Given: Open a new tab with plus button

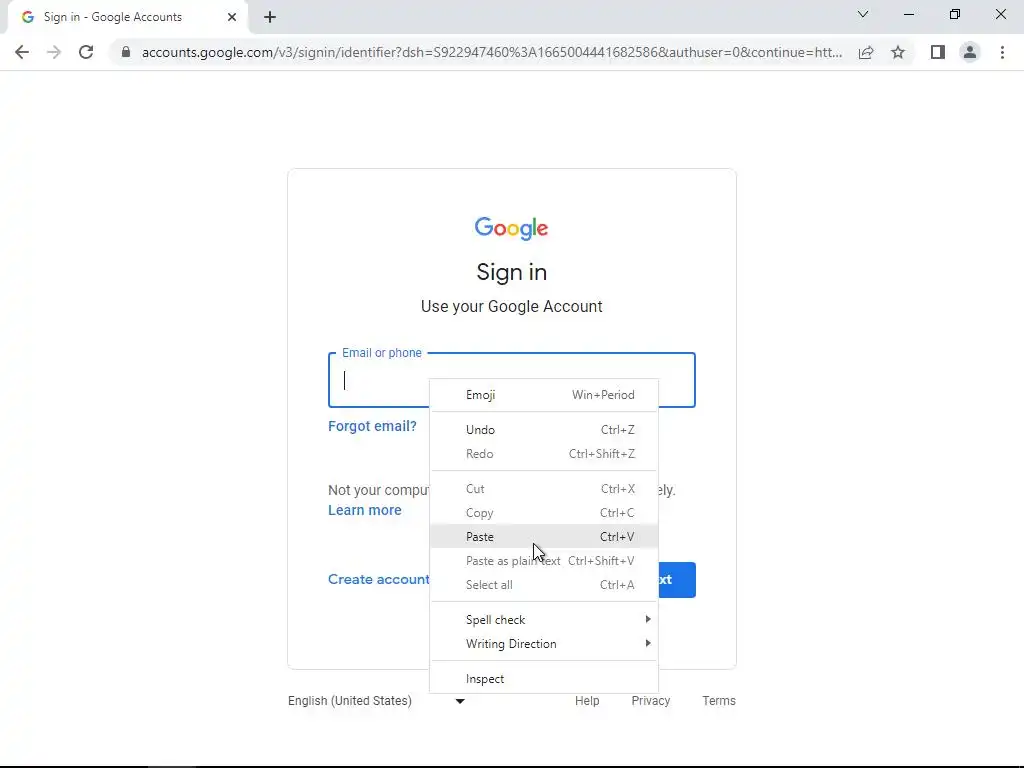Looking at the screenshot, I should 270,17.
